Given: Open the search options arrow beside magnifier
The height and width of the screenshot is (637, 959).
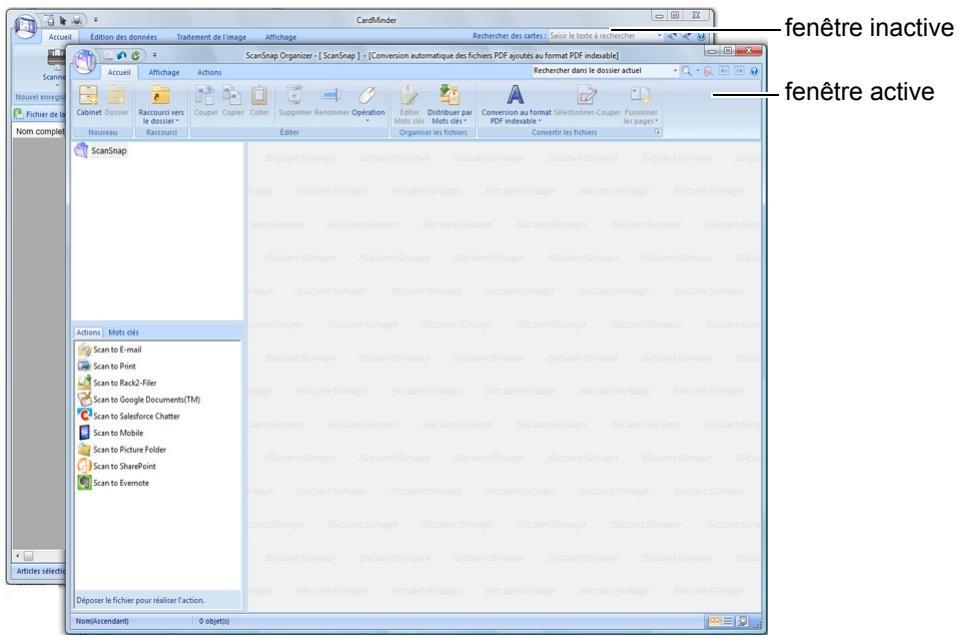Looking at the screenshot, I should (x=698, y=71).
